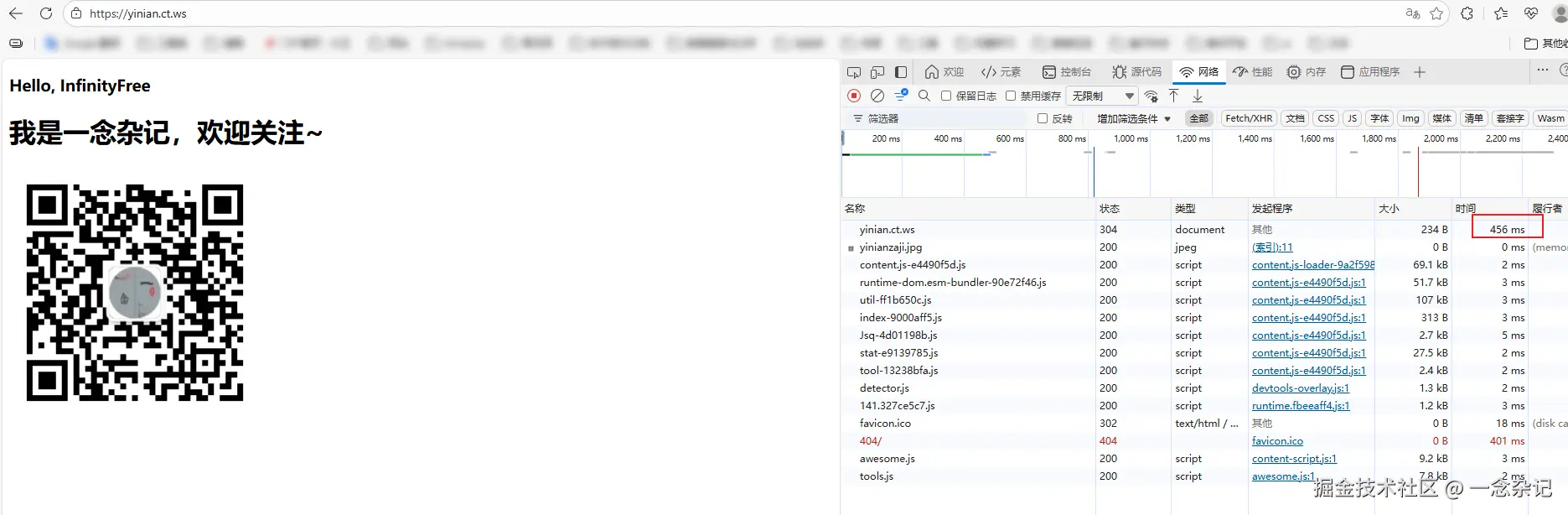1568x515 pixels.
Task: Filter requests by Wasm type
Action: 1550,118
